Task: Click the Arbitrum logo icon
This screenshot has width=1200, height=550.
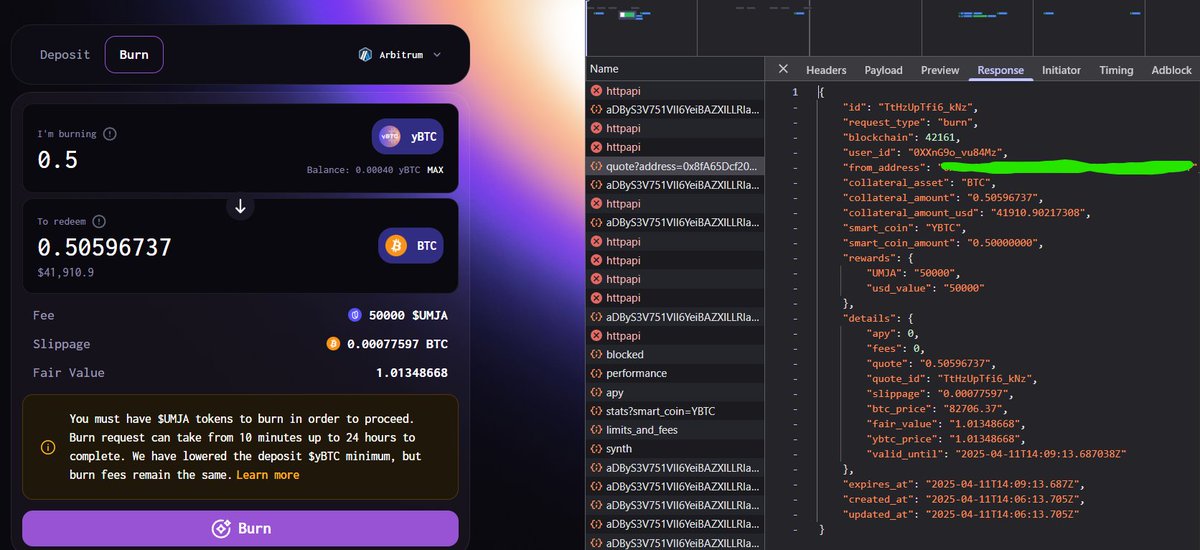Action: [365, 54]
